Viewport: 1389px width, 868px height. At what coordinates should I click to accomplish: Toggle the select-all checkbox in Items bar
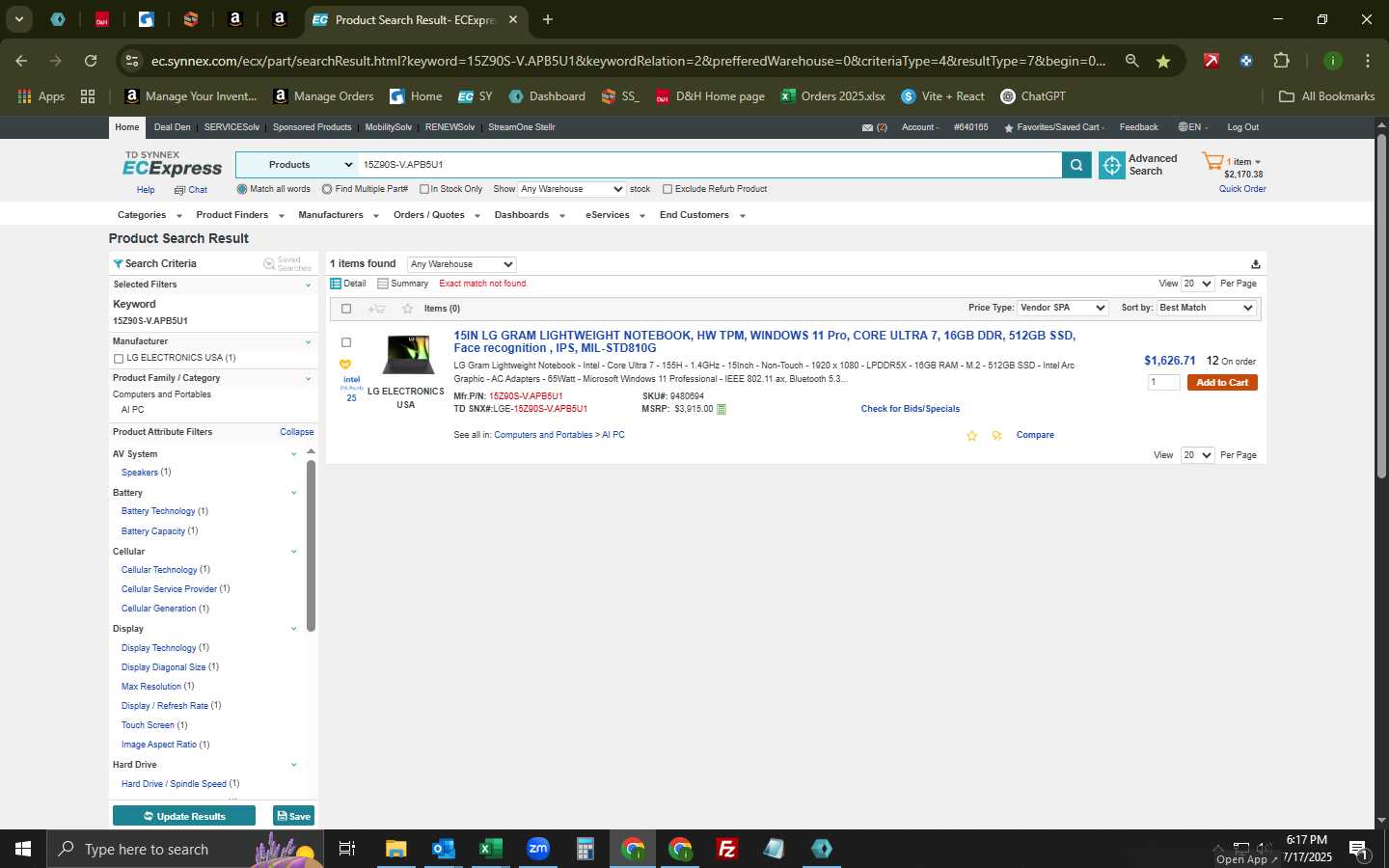tap(346, 309)
